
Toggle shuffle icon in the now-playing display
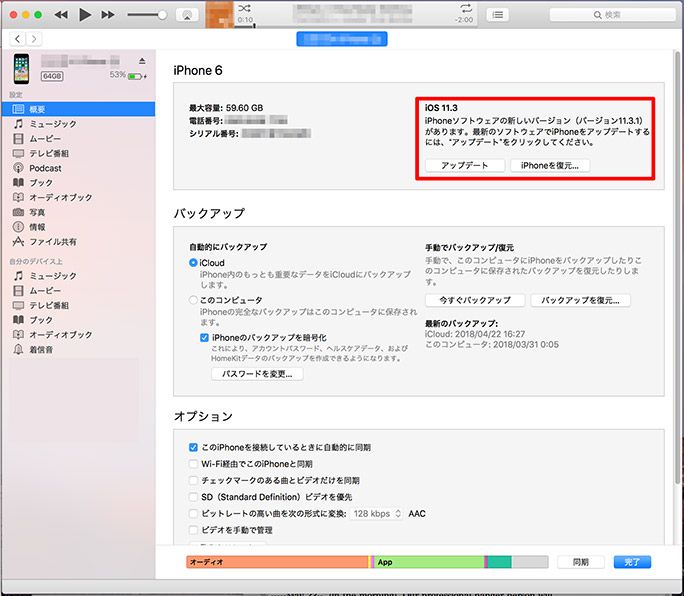pos(244,8)
